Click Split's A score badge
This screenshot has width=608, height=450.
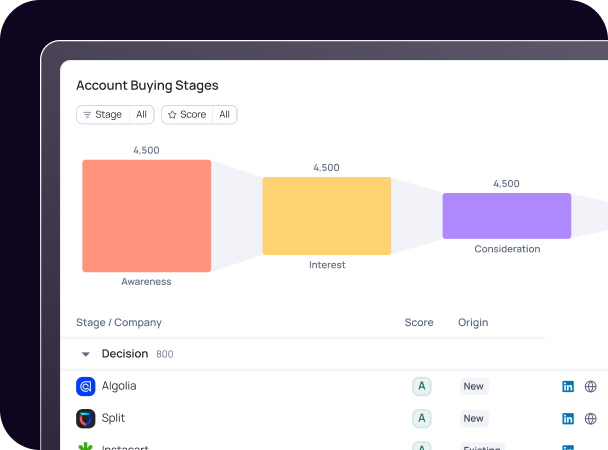(x=421, y=419)
